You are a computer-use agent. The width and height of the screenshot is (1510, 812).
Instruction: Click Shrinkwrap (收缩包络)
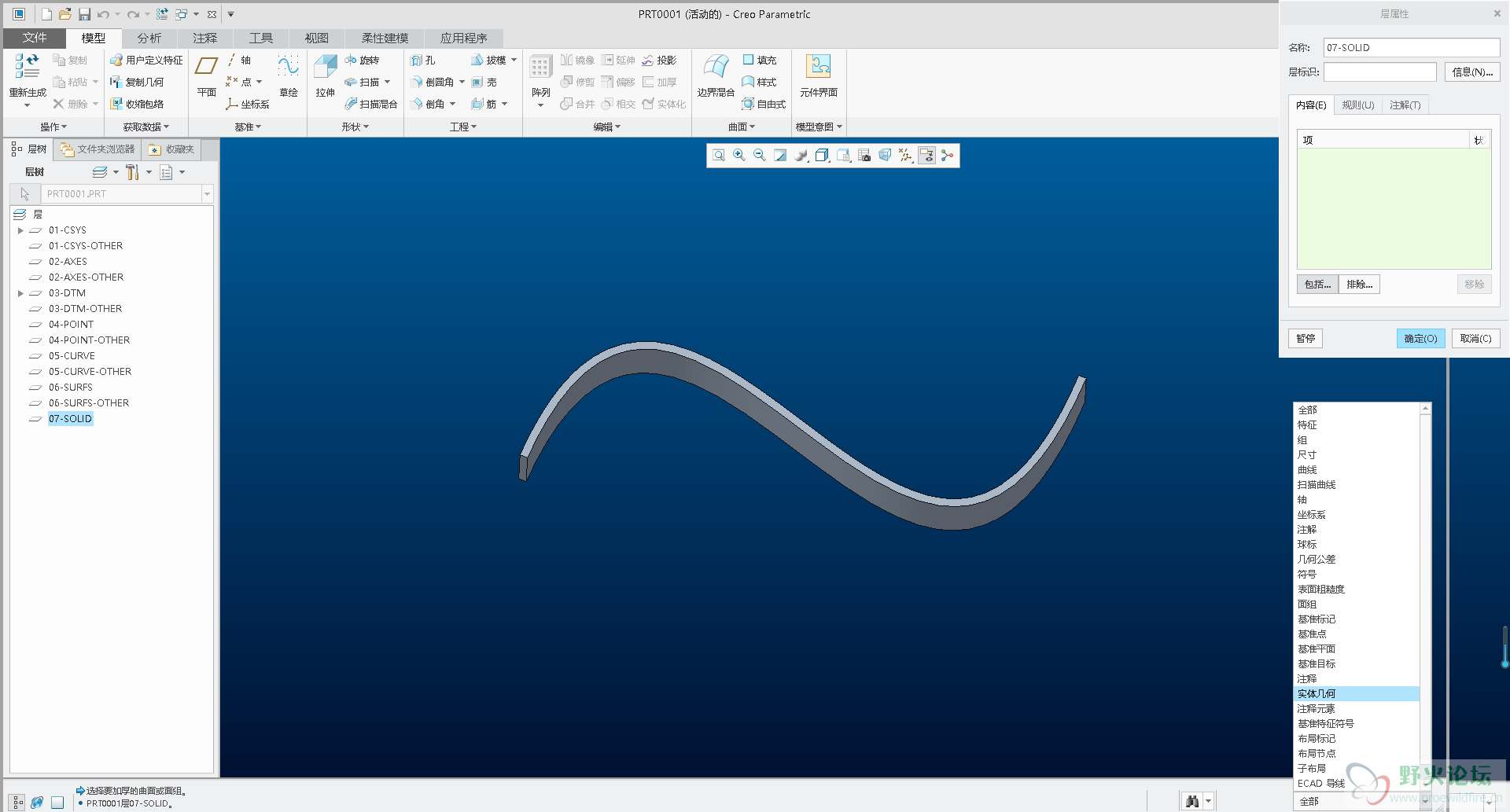(138, 104)
